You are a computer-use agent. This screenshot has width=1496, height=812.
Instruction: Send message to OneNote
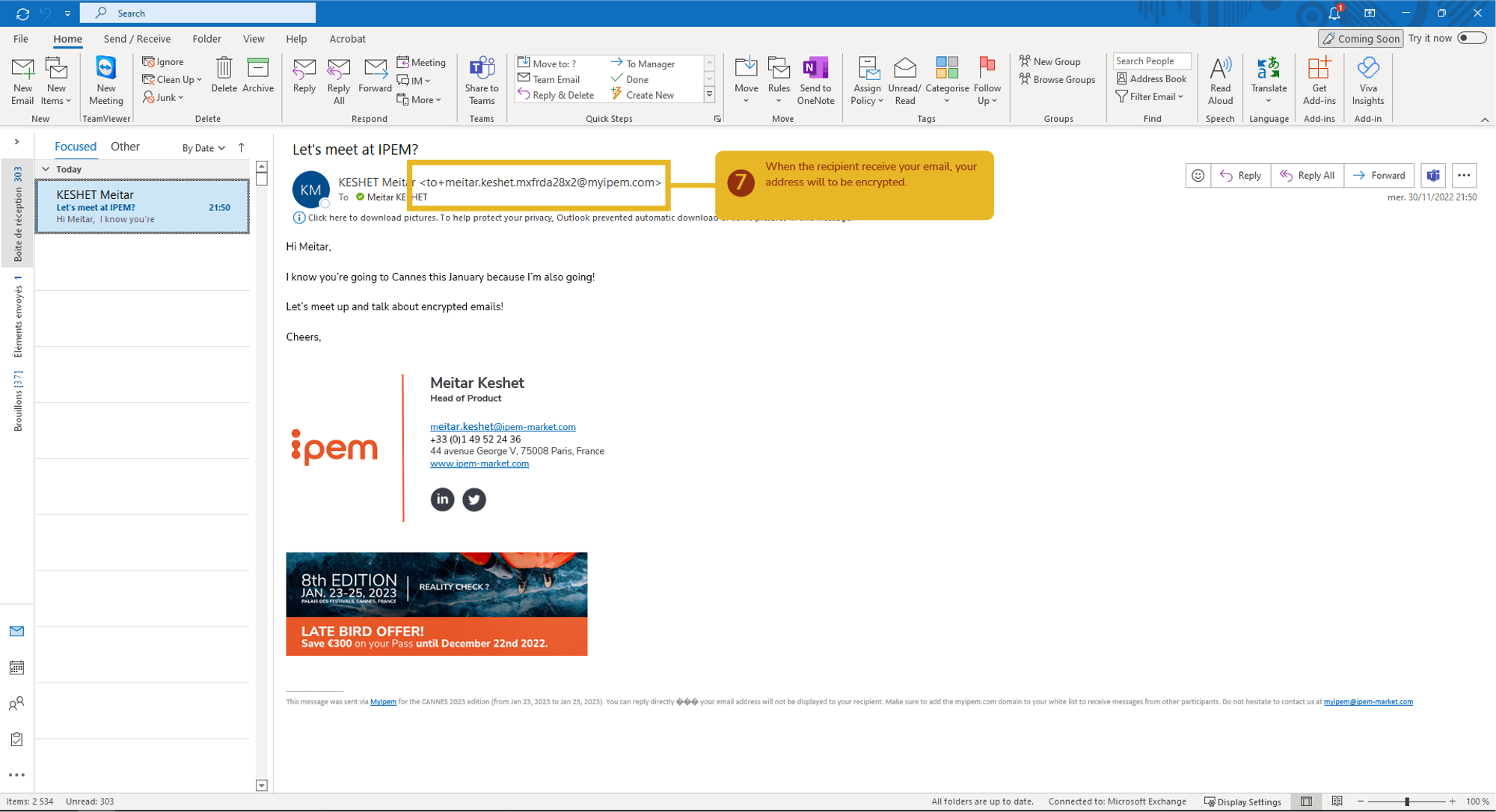(x=815, y=81)
